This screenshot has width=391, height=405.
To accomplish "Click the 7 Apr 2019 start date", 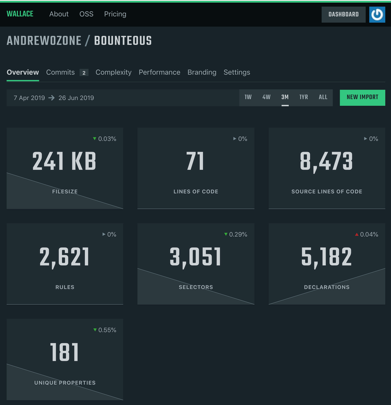I will (29, 98).
